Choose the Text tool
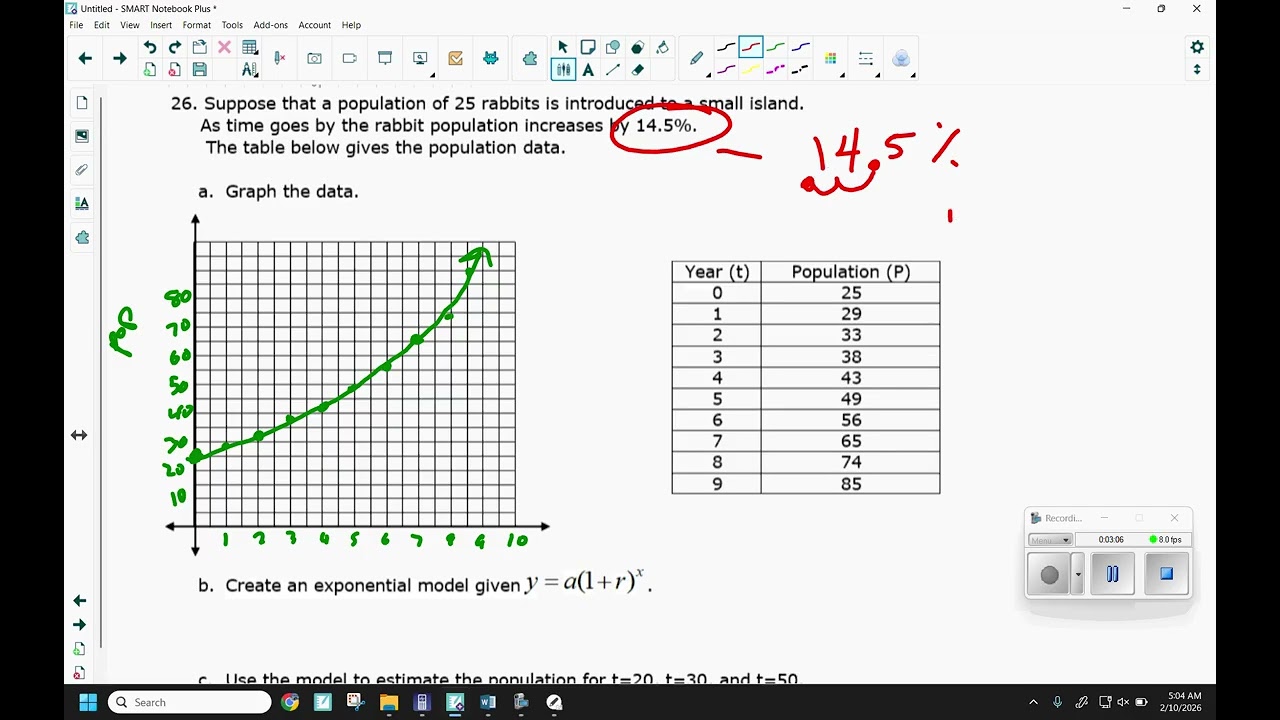The width and height of the screenshot is (1280, 720). click(x=588, y=70)
